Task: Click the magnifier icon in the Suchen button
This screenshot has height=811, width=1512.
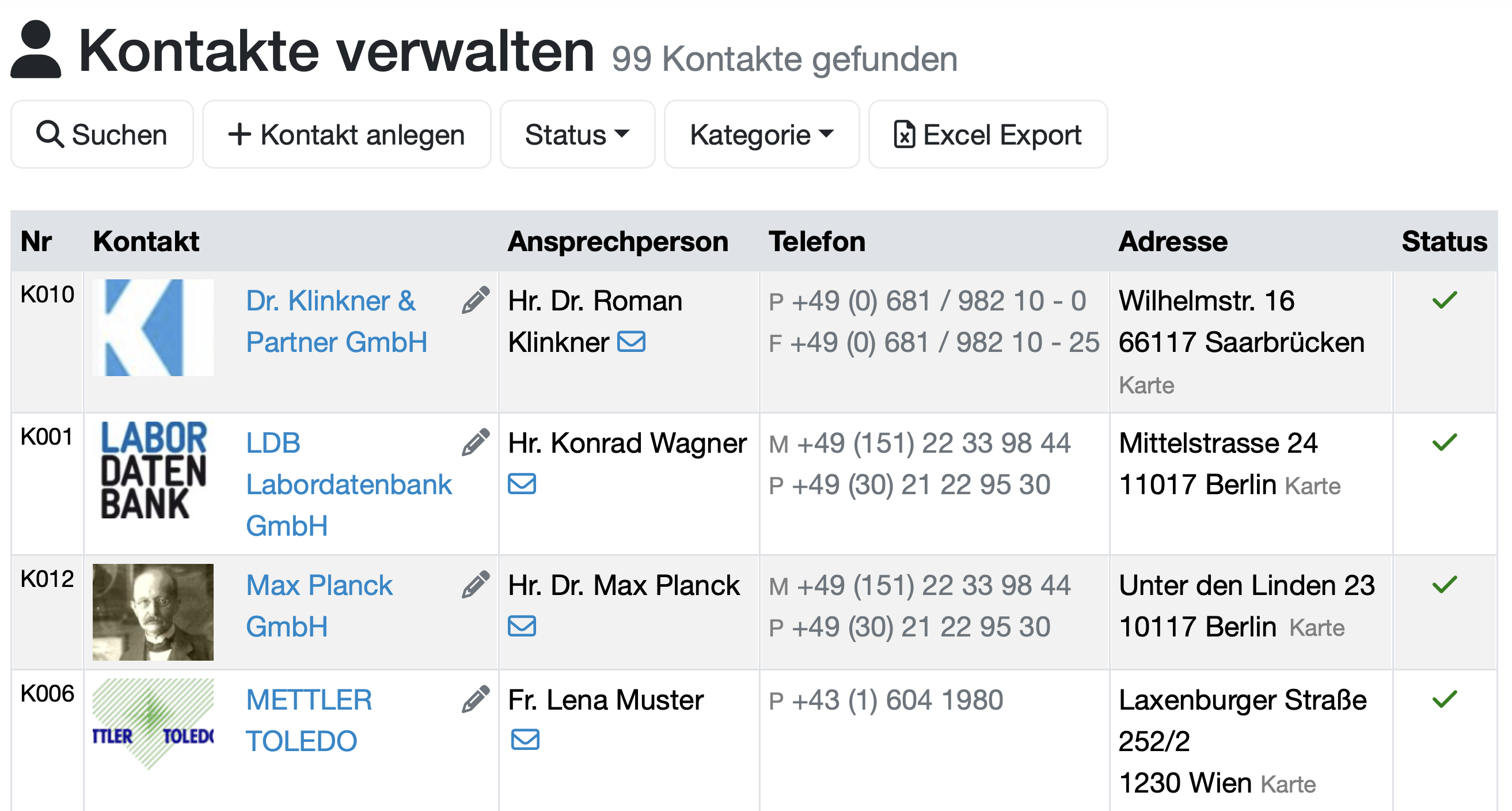Action: (50, 134)
